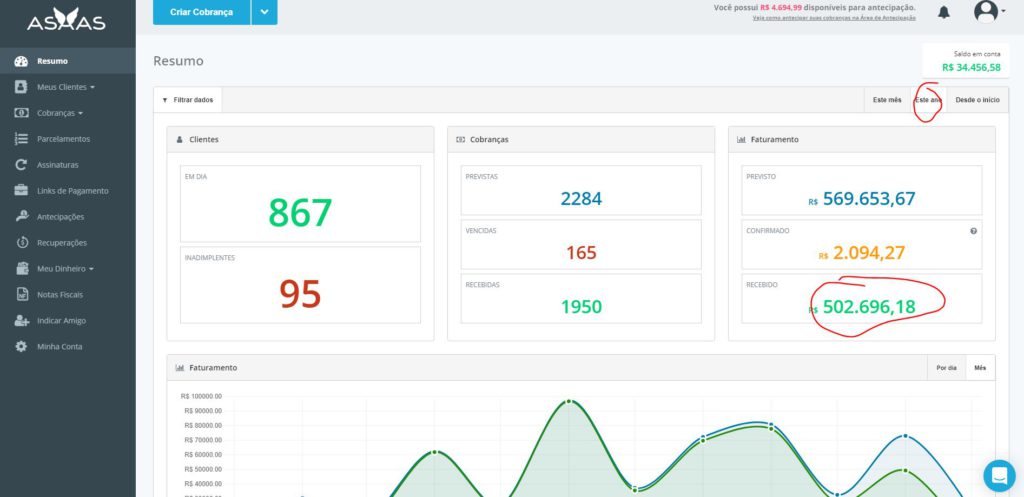Open the Criar Cobrança dropdown arrow

coord(264,12)
